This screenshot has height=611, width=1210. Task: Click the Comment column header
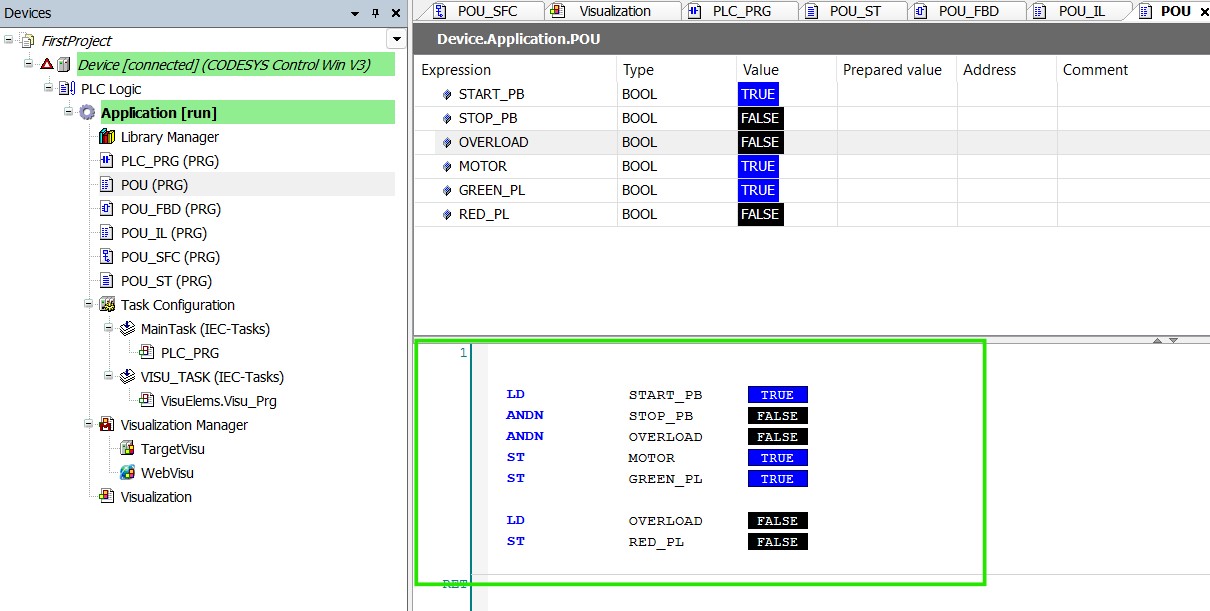(x=1133, y=70)
